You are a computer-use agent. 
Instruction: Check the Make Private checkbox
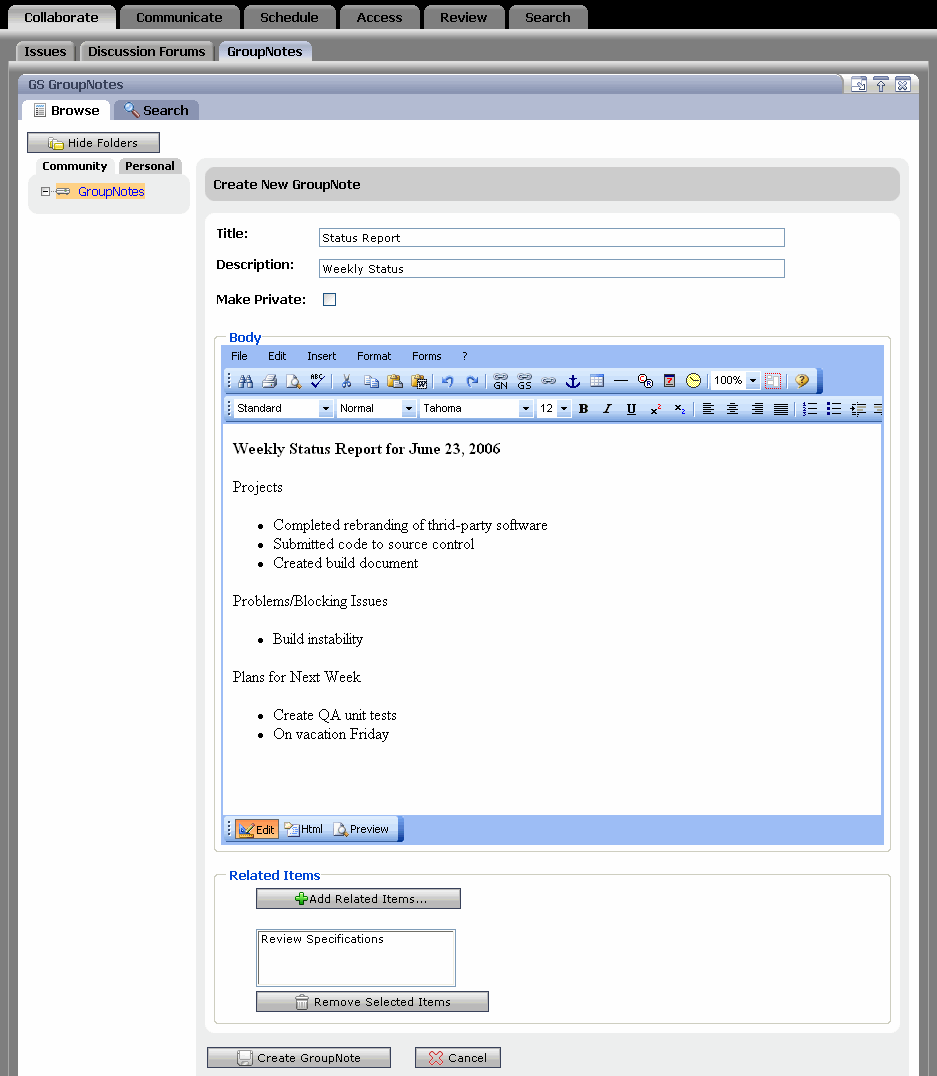(329, 298)
